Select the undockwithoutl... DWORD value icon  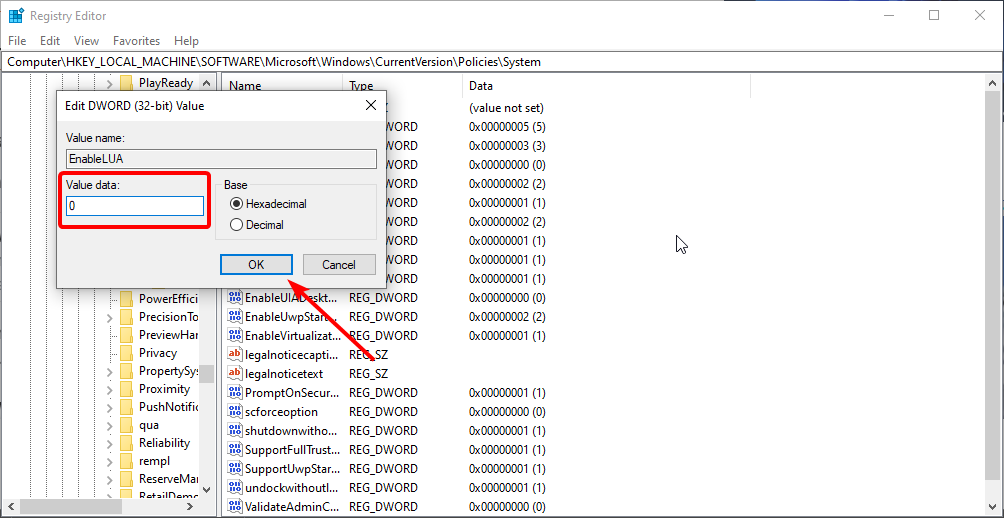pyautogui.click(x=234, y=487)
